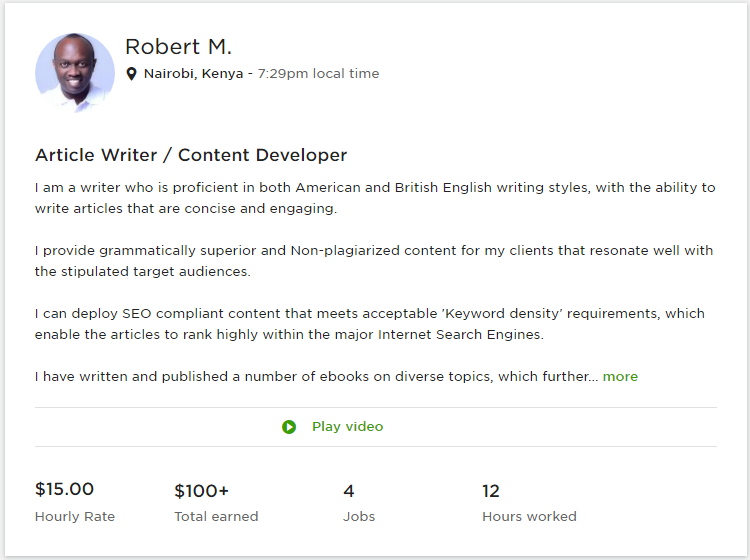Click the number 12 hours count

[491, 491]
